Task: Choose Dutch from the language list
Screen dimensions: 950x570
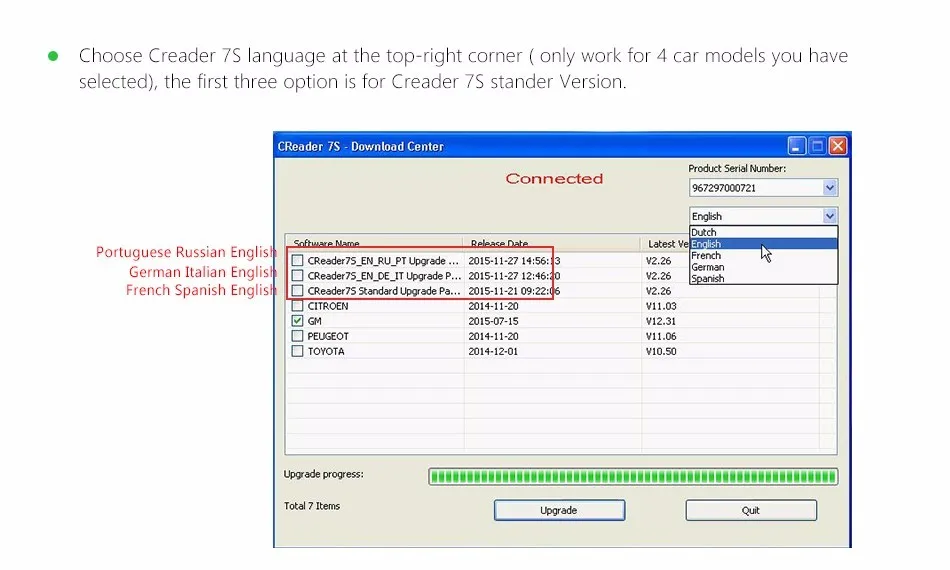Action: pyautogui.click(x=705, y=232)
